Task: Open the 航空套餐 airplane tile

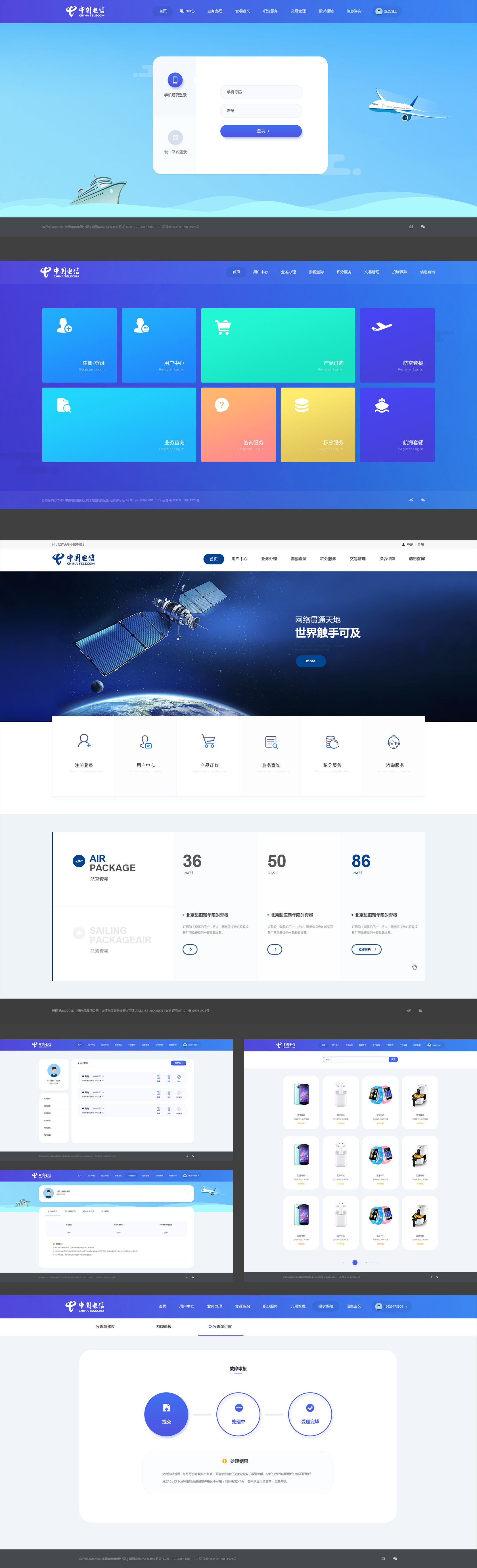Action: pos(397,345)
